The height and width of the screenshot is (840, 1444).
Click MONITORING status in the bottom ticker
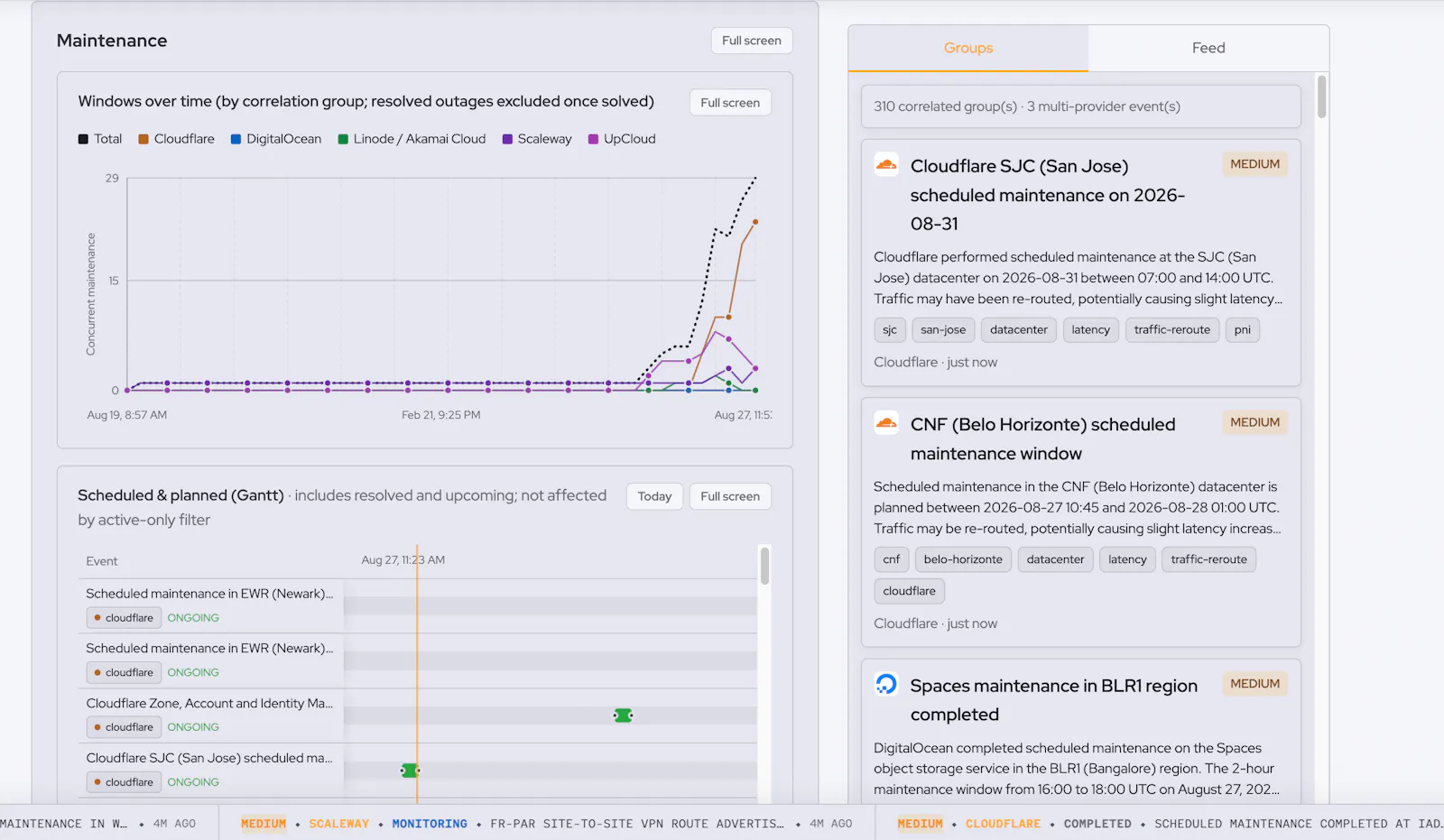pyautogui.click(x=430, y=824)
